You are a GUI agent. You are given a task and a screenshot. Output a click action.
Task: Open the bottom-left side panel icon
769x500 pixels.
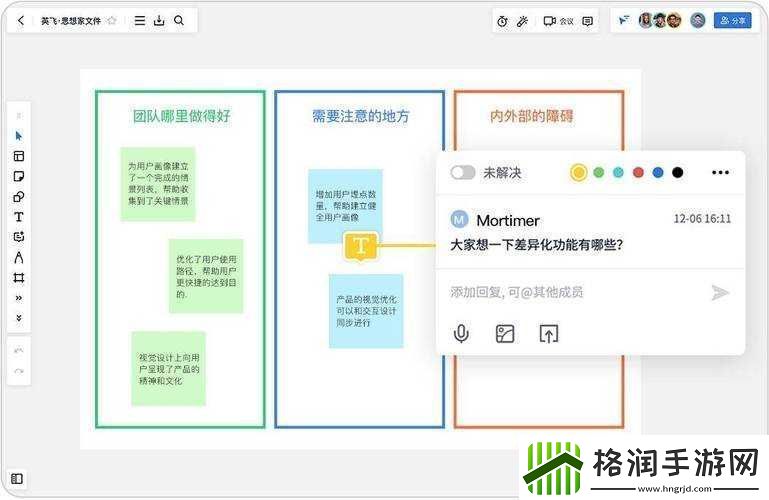click(17, 478)
